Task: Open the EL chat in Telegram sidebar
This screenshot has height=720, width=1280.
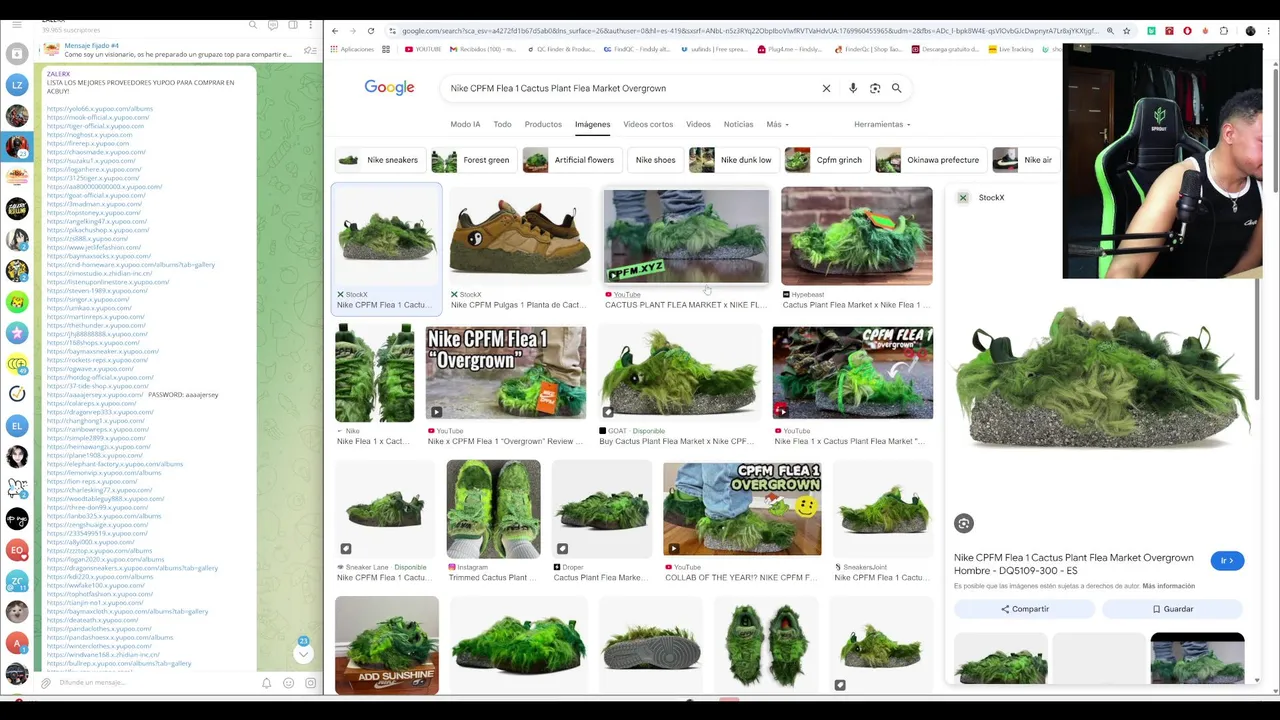Action: click(17, 426)
